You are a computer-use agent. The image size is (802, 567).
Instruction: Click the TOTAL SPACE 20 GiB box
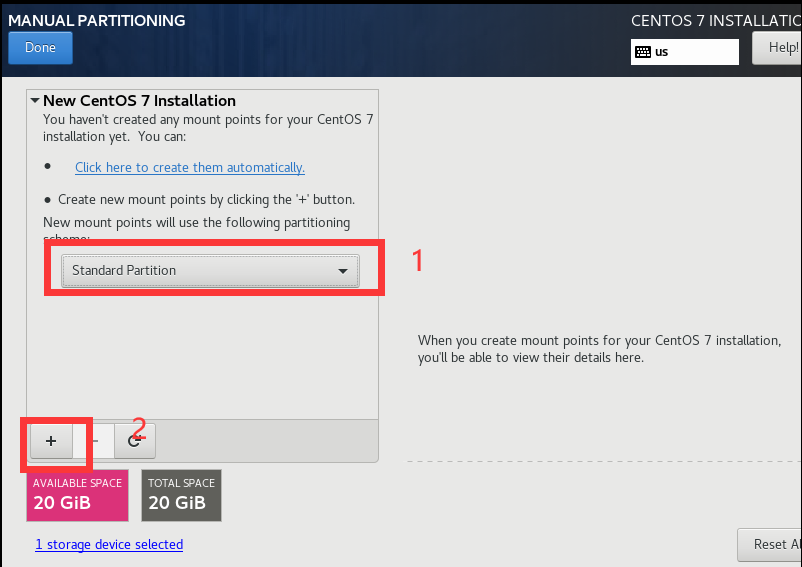click(x=181, y=495)
